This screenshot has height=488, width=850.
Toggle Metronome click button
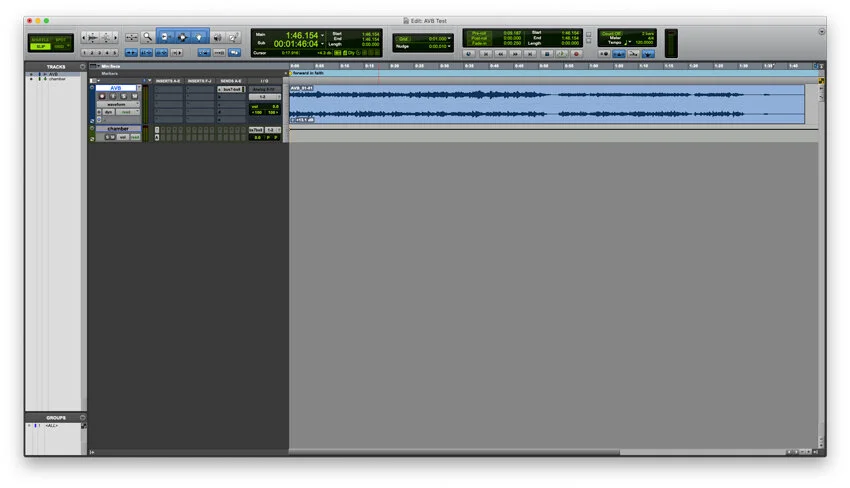(x=619, y=54)
